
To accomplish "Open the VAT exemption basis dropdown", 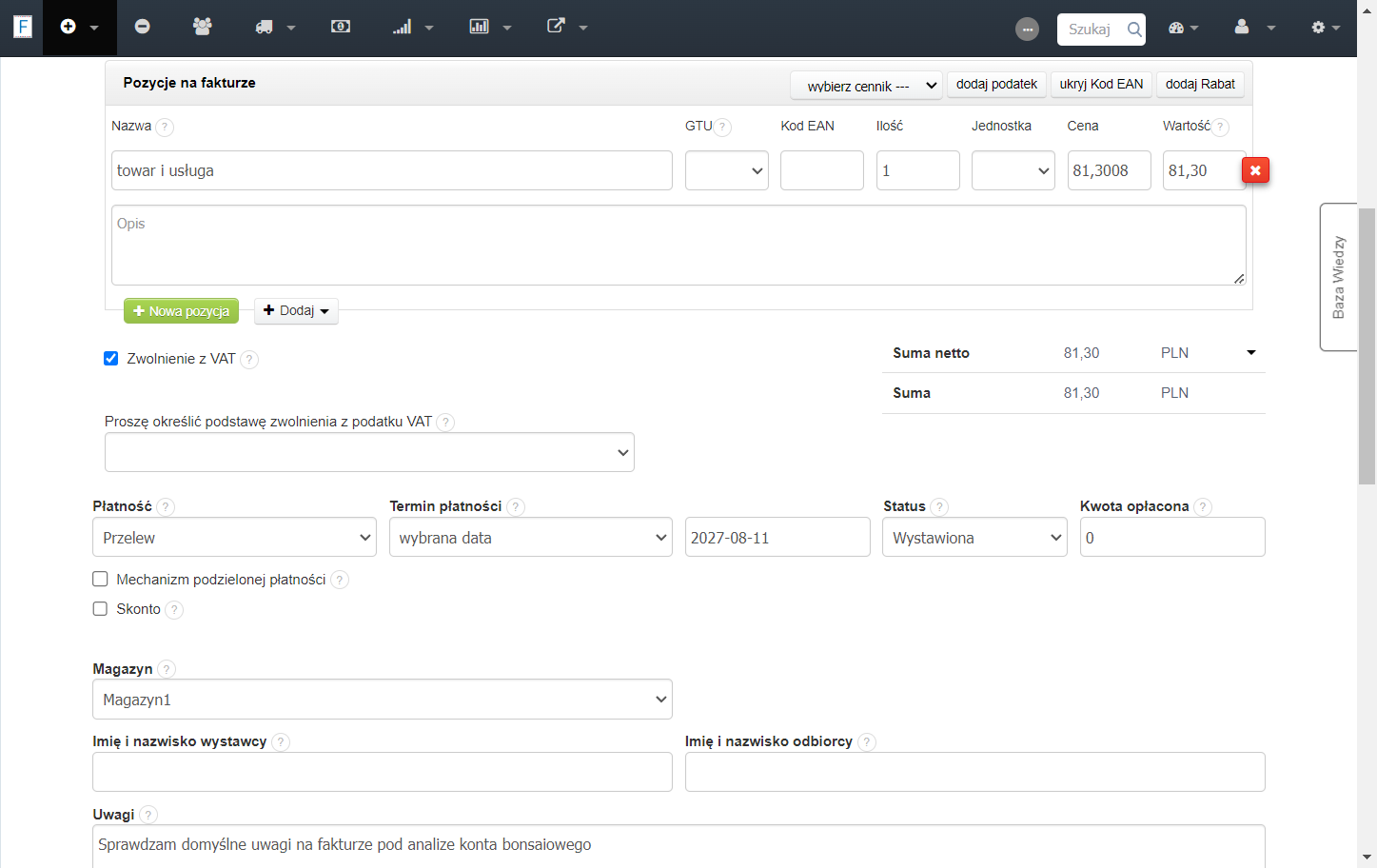I will pos(369,452).
